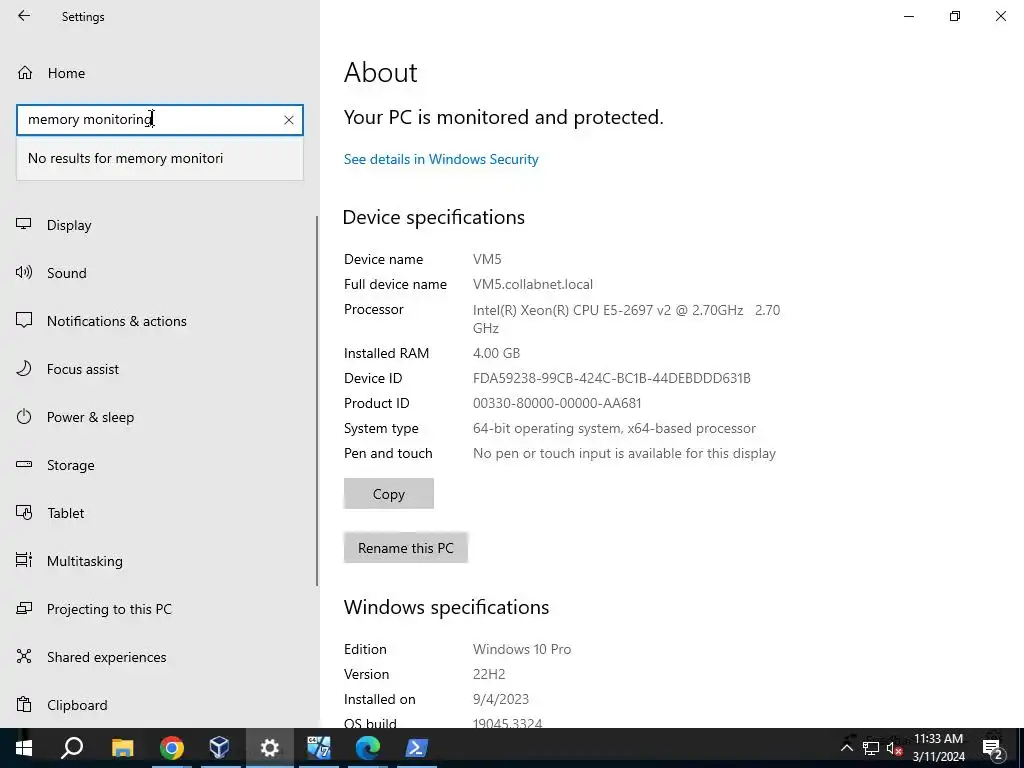Open VirtualBox cube icon on taskbar
Screen dimensions: 1024x768
pos(219,748)
